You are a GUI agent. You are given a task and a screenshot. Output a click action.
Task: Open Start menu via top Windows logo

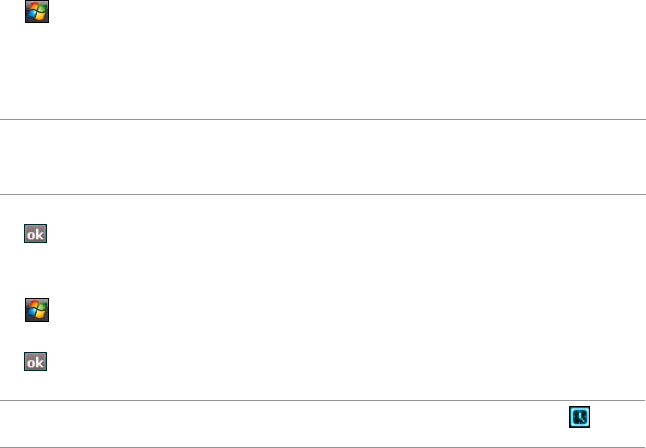37,12
